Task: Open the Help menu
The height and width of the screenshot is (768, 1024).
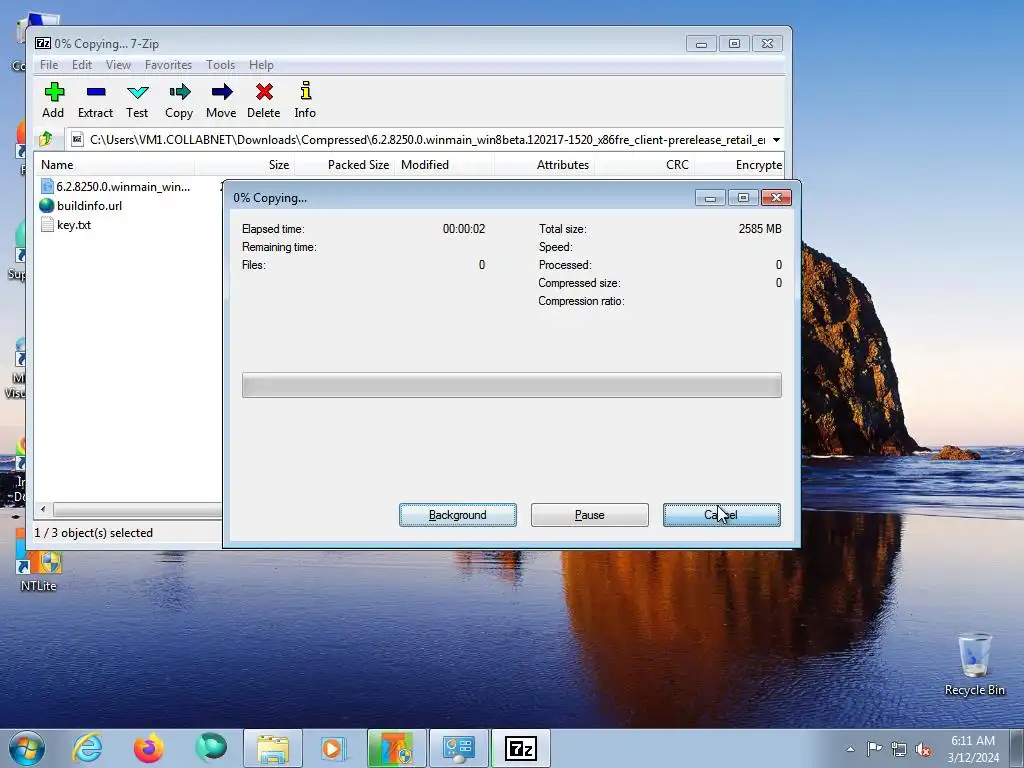Action: [x=261, y=65]
